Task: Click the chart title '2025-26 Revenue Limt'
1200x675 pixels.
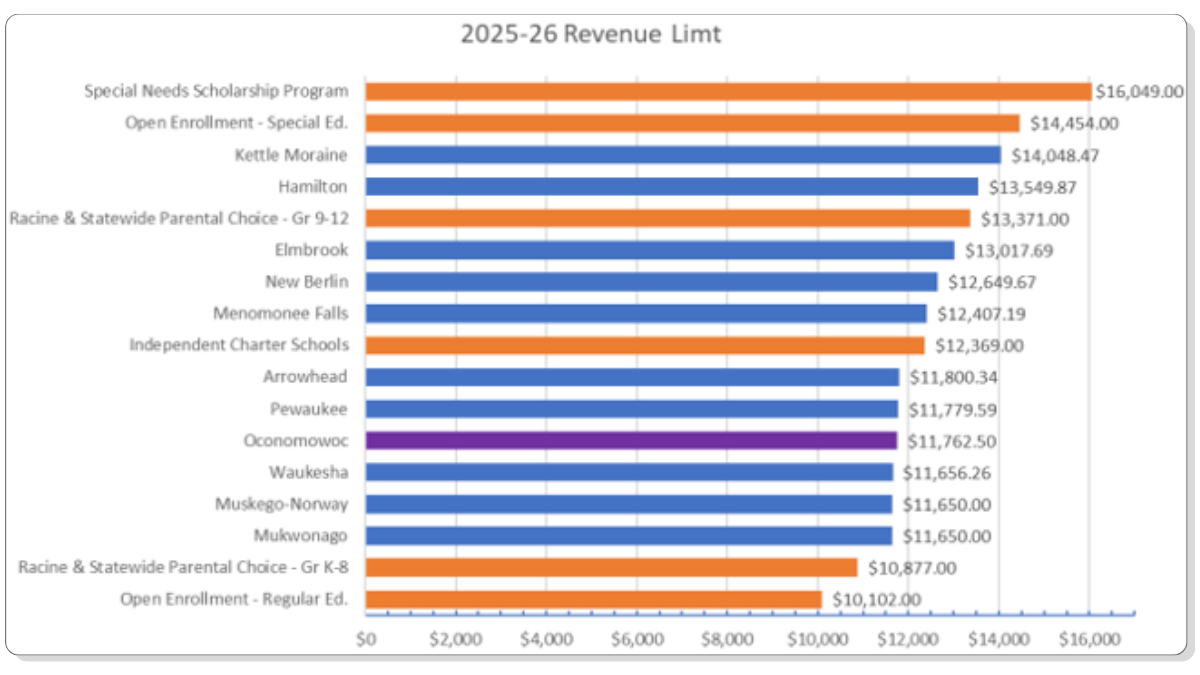Action: 590,34
